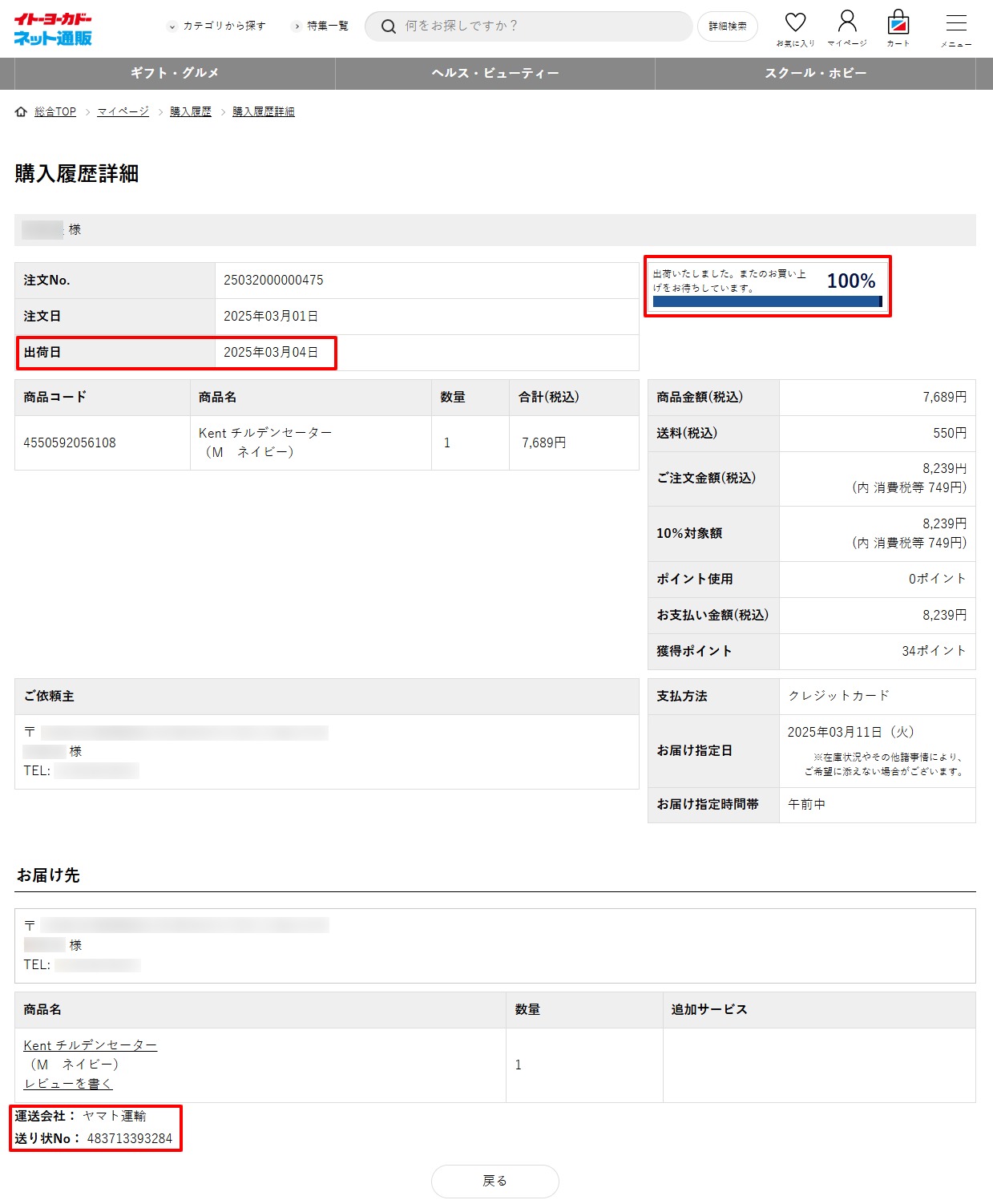Select the ヘルス・ビューティー category tab
Viewport: 993px width, 1204px height.
click(495, 74)
